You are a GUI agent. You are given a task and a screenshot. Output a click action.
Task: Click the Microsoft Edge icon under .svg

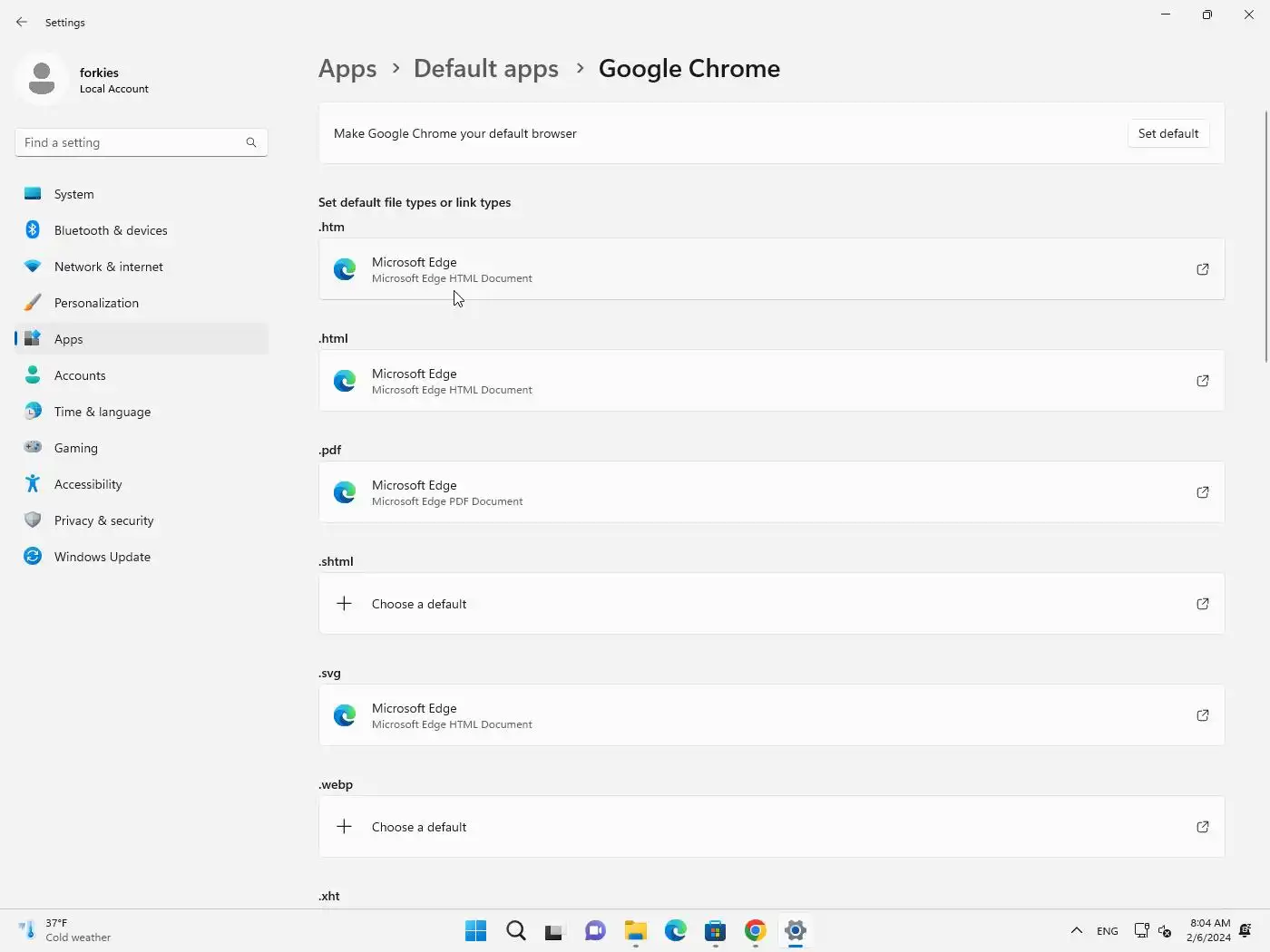pos(345,715)
